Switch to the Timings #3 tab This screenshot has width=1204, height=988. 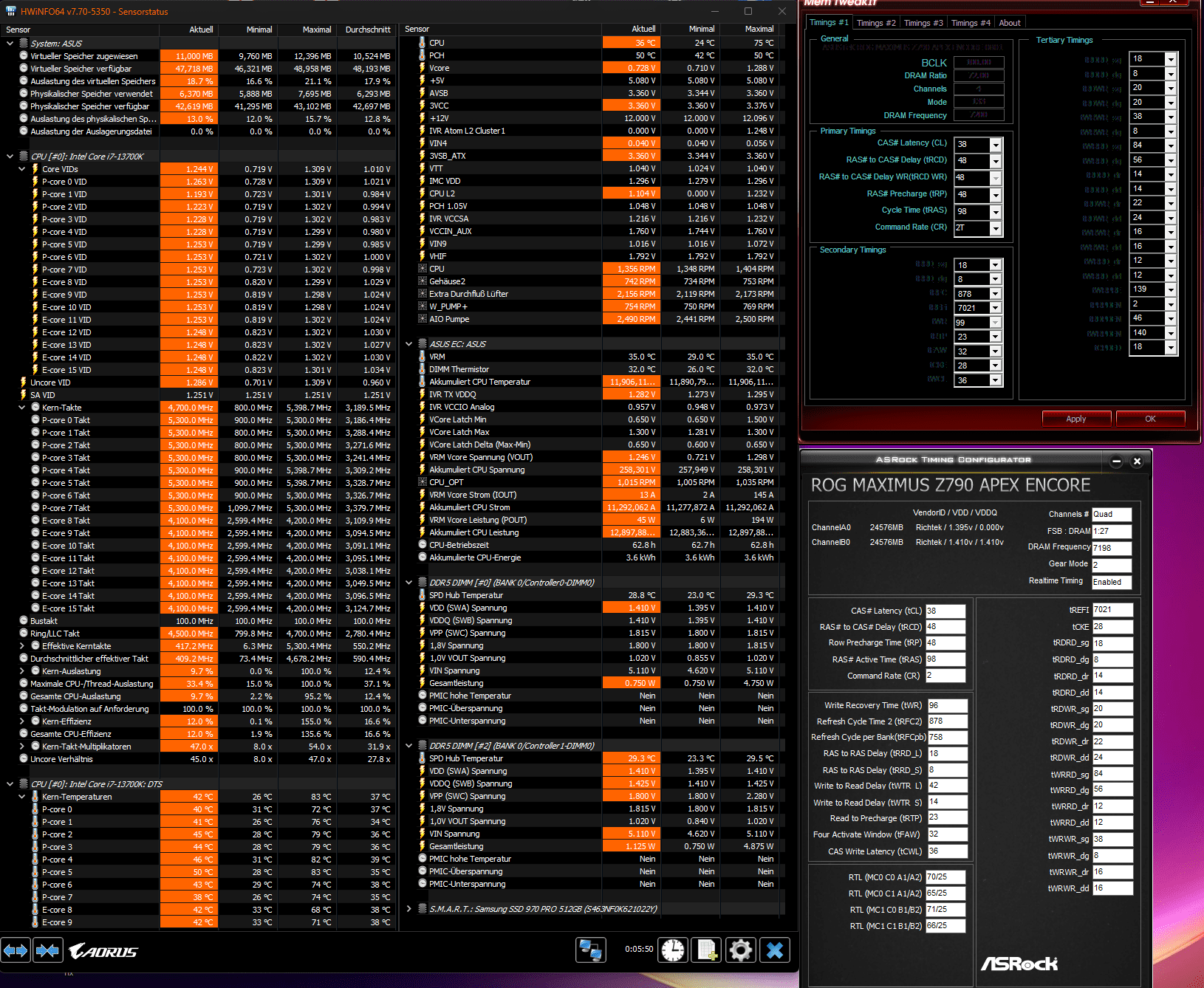[x=923, y=23]
